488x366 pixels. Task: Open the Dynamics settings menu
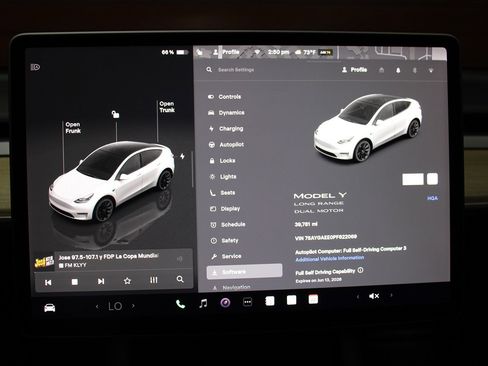[226, 113]
